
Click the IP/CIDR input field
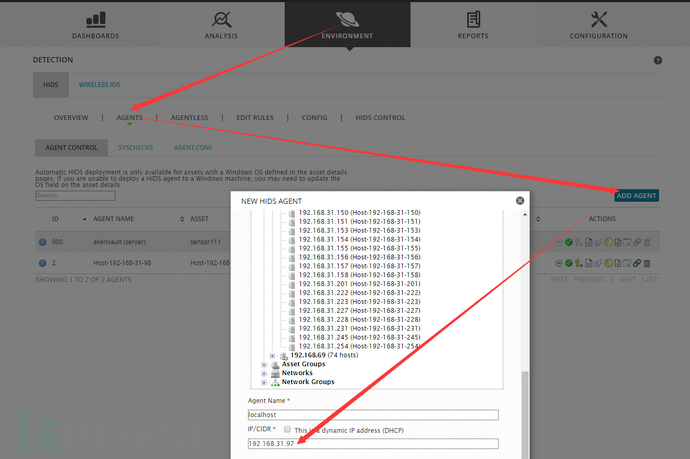373,444
